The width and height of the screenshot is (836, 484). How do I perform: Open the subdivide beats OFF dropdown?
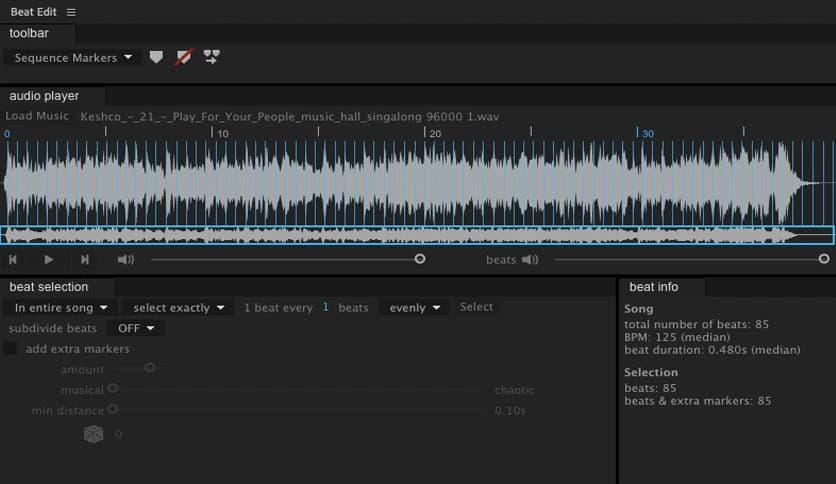pos(135,328)
